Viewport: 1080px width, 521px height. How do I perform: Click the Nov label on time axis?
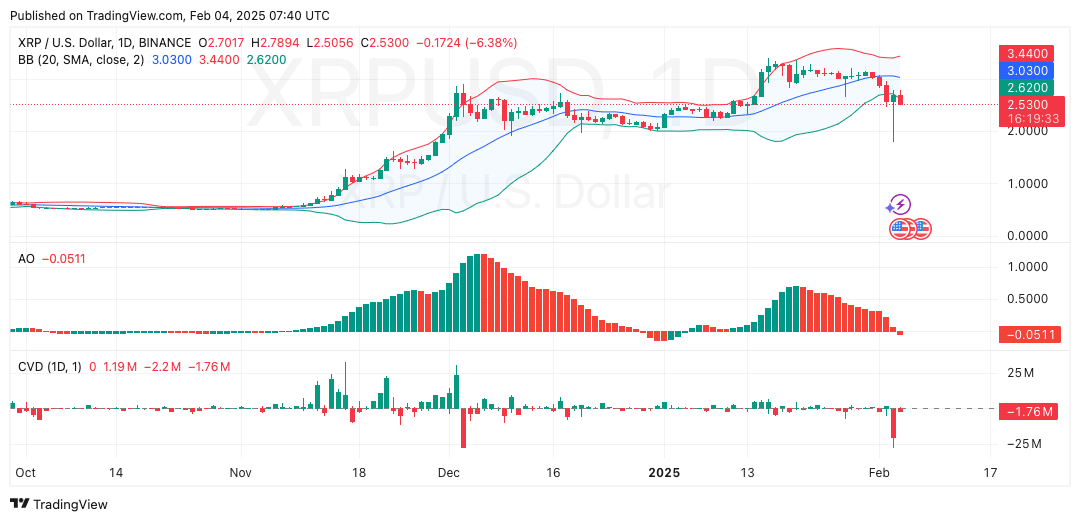pyautogui.click(x=241, y=472)
